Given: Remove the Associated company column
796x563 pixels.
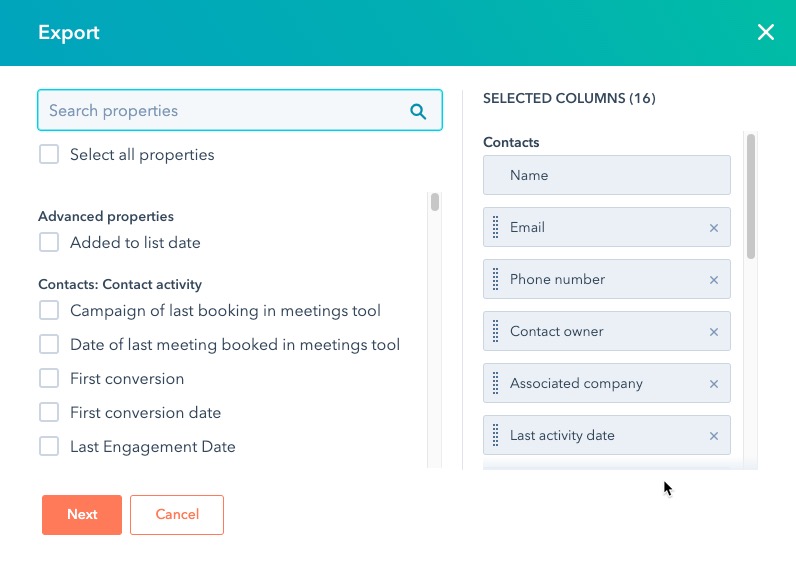Looking at the screenshot, I should coord(714,384).
